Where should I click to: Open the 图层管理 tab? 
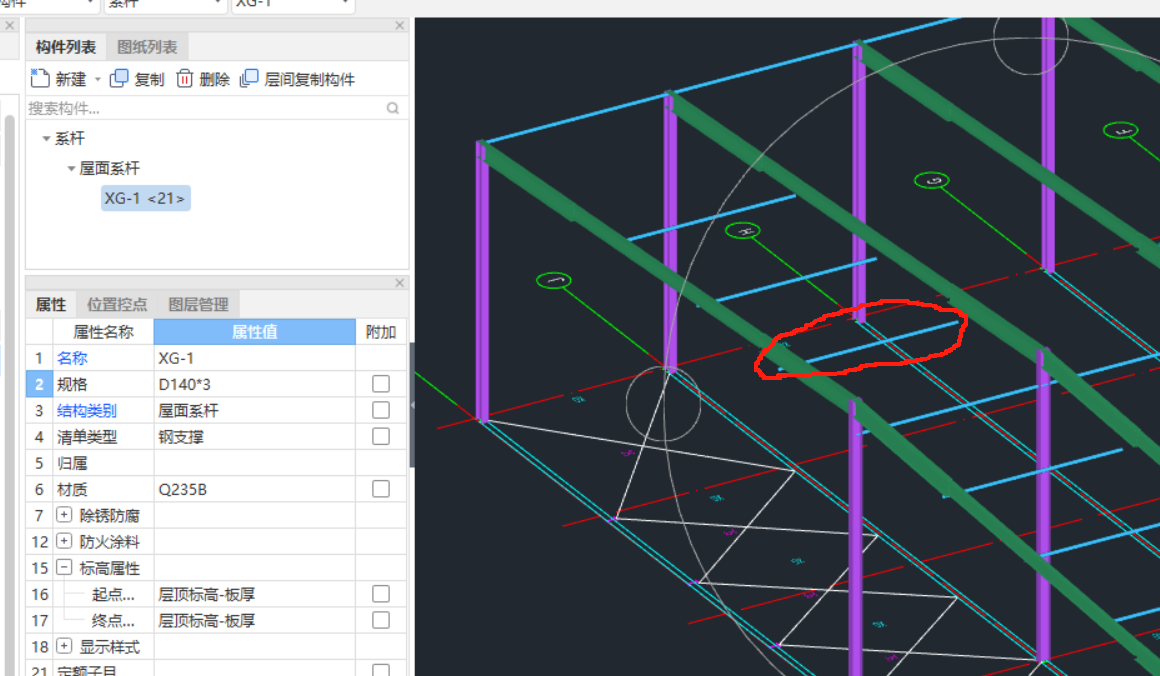(198, 304)
